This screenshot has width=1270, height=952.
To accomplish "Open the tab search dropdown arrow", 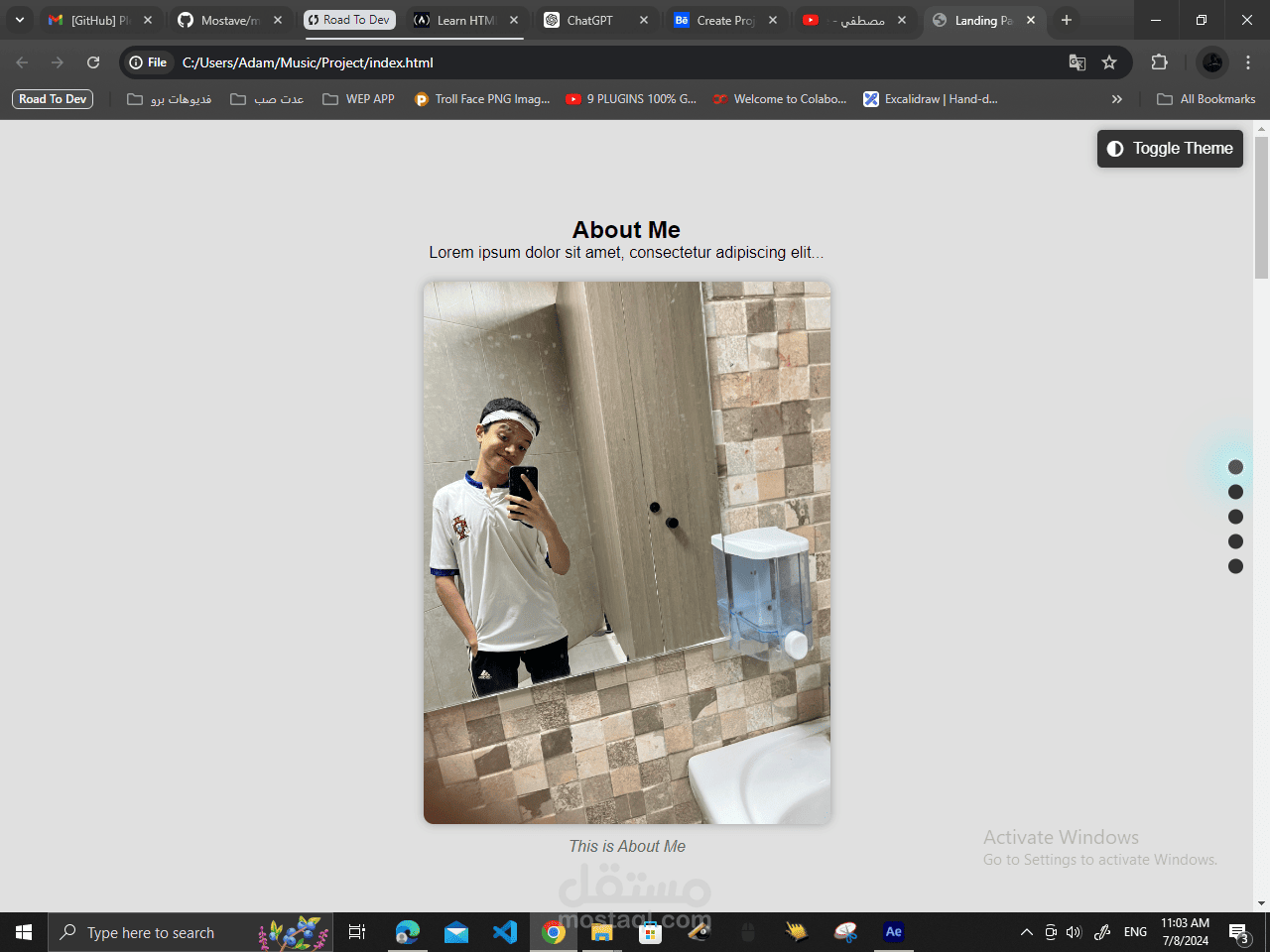I will [x=20, y=20].
